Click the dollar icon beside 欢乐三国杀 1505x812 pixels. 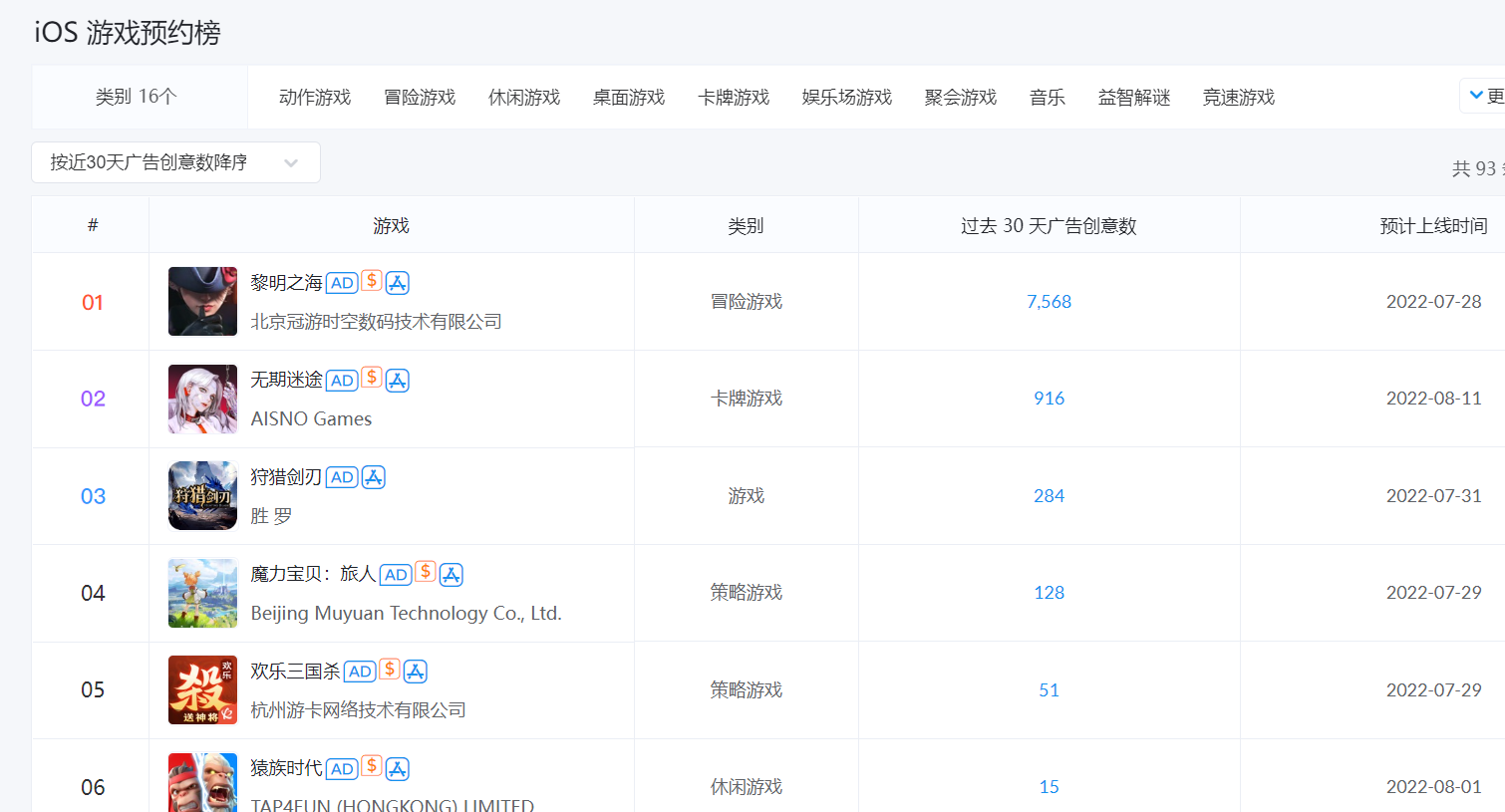coord(390,670)
